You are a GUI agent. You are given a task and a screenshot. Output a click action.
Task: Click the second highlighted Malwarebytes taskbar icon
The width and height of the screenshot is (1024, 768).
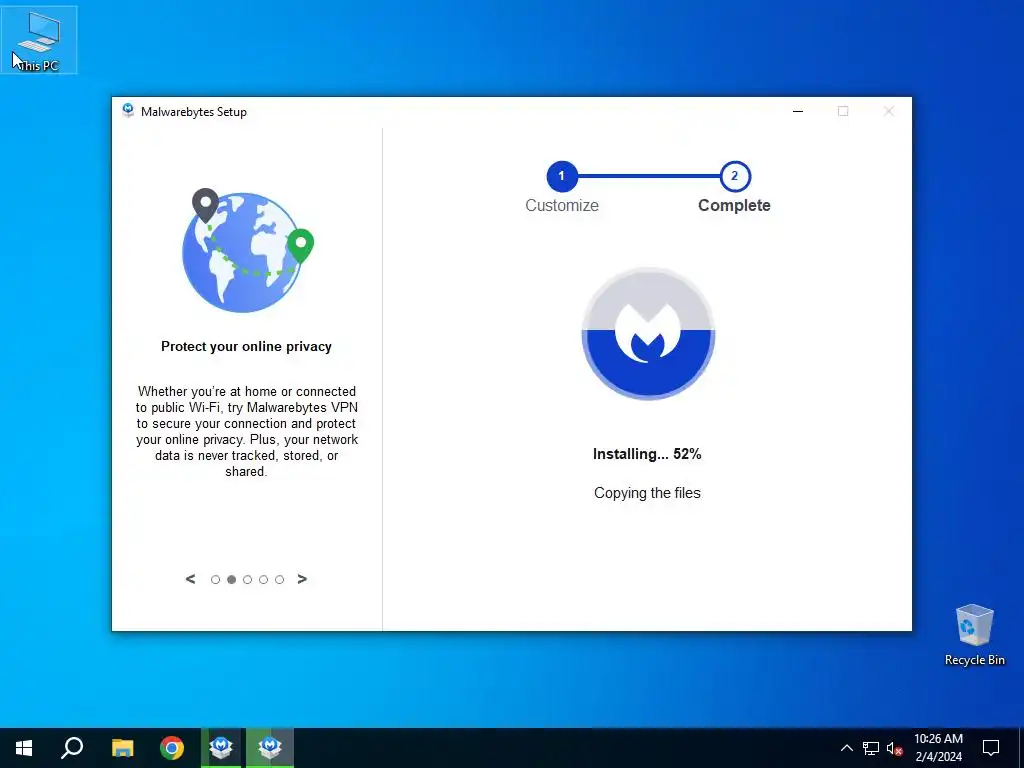pos(270,748)
